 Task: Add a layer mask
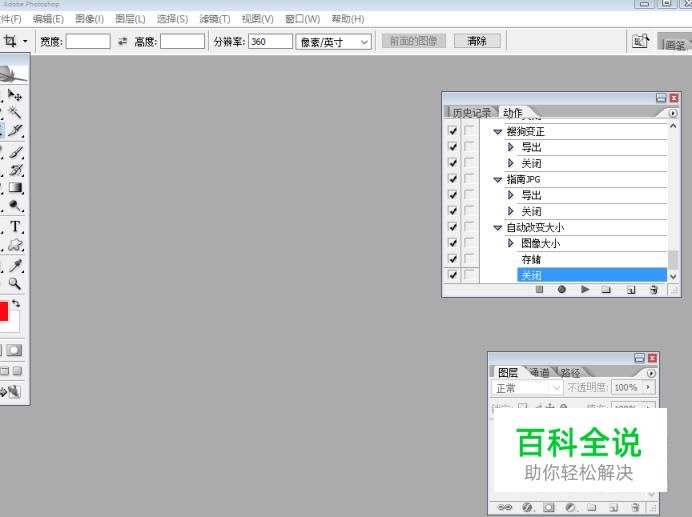click(549, 508)
